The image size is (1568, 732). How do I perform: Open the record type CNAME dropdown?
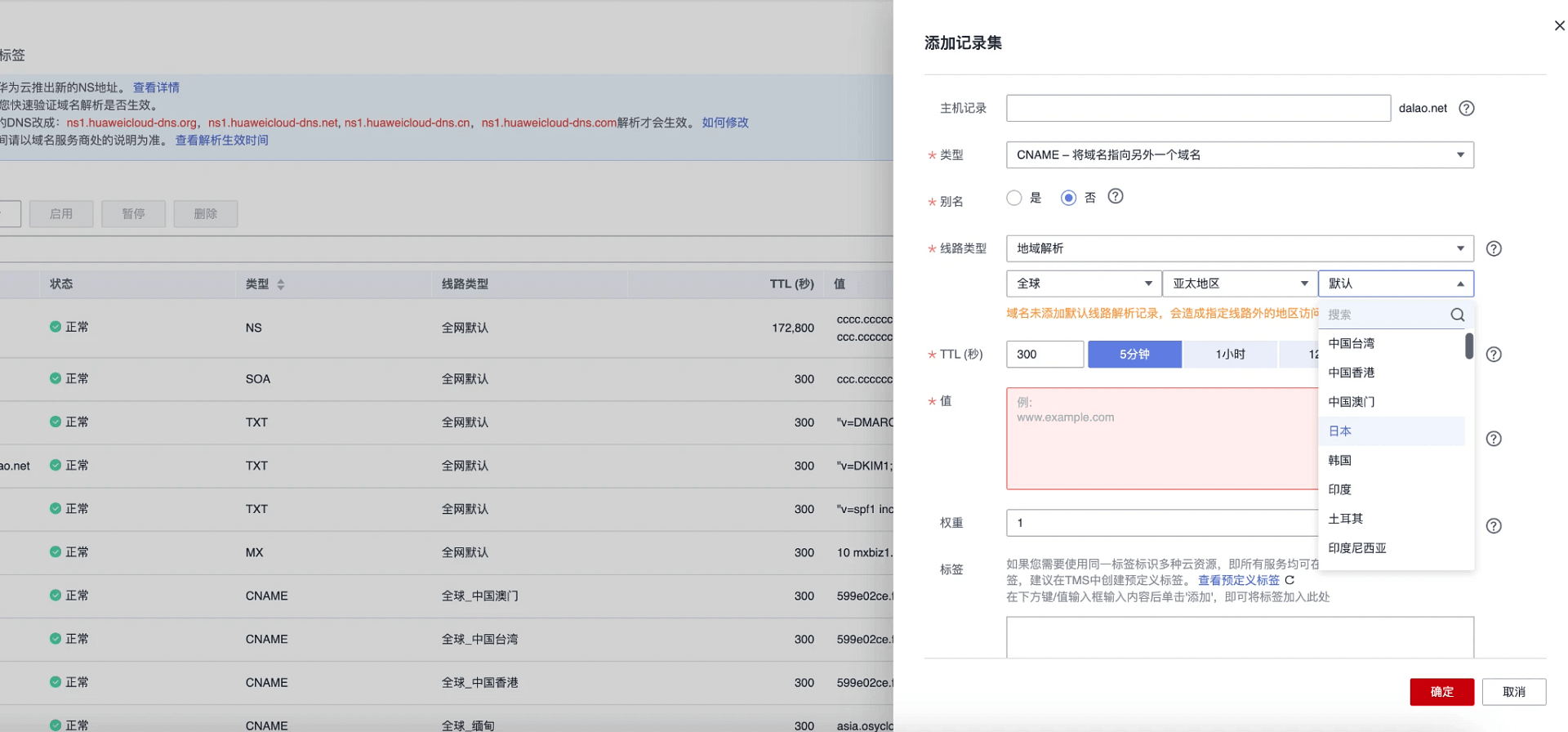[x=1239, y=154]
